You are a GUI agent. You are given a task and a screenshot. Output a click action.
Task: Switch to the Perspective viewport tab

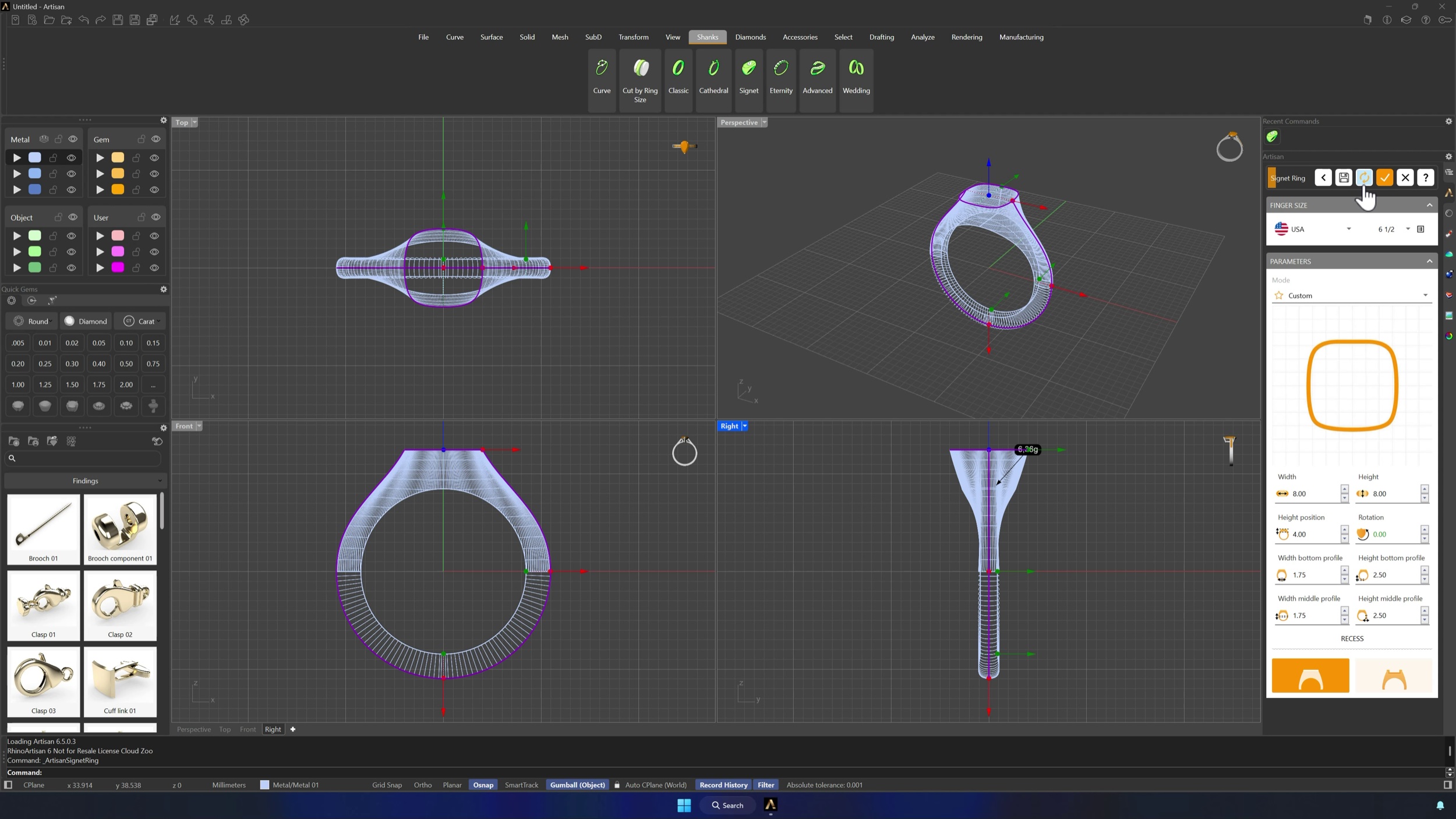(194, 729)
